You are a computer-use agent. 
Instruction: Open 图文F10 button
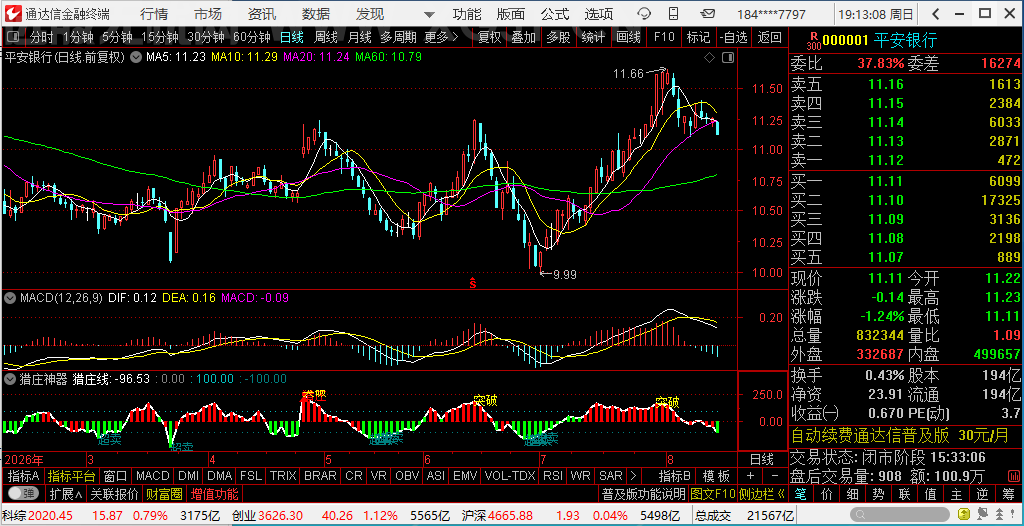coord(712,493)
